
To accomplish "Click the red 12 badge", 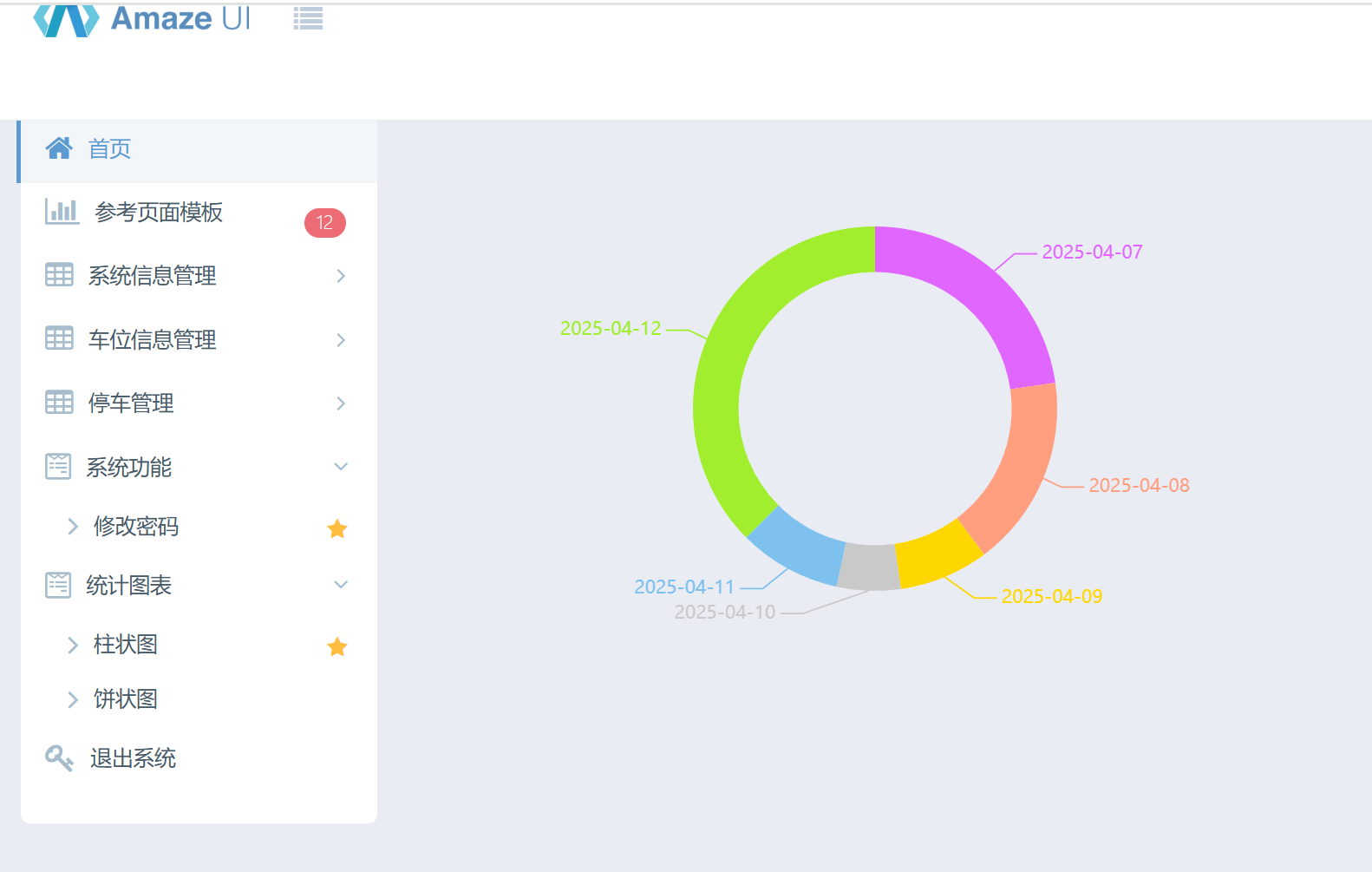I will pyautogui.click(x=325, y=223).
